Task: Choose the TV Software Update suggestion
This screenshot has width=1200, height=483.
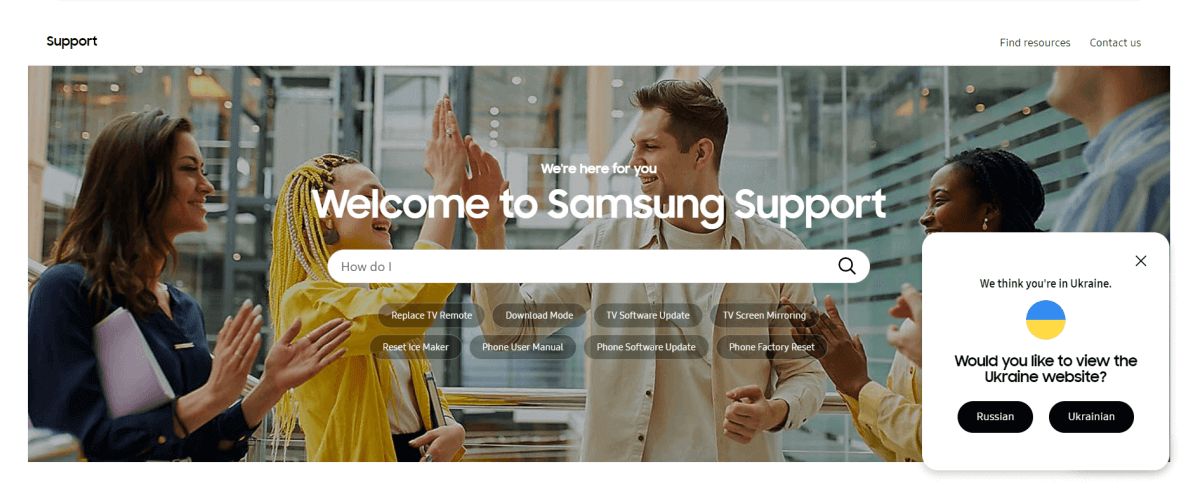Action: [x=648, y=315]
